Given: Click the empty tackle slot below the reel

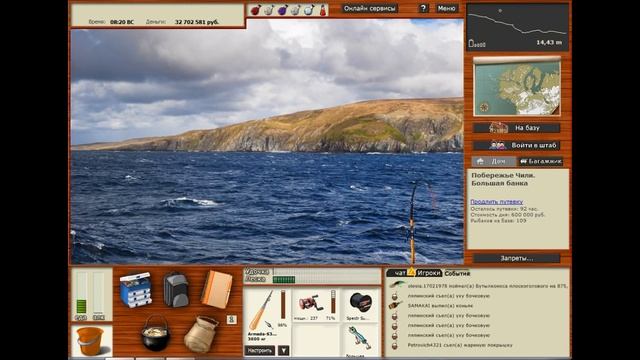Looking at the screenshot, I should click(x=315, y=340).
